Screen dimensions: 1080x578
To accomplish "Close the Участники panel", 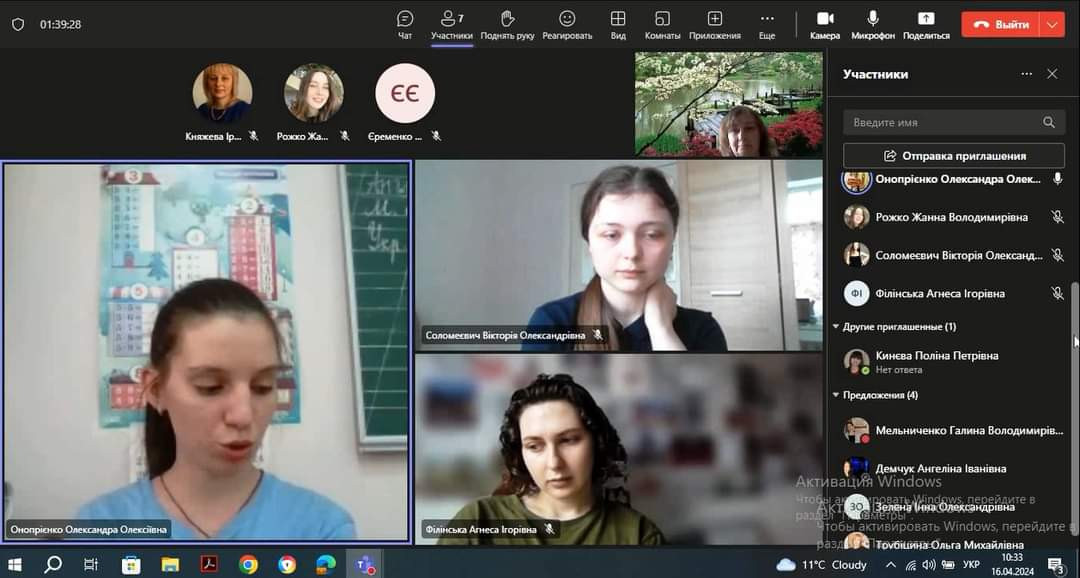I will click(x=1052, y=74).
